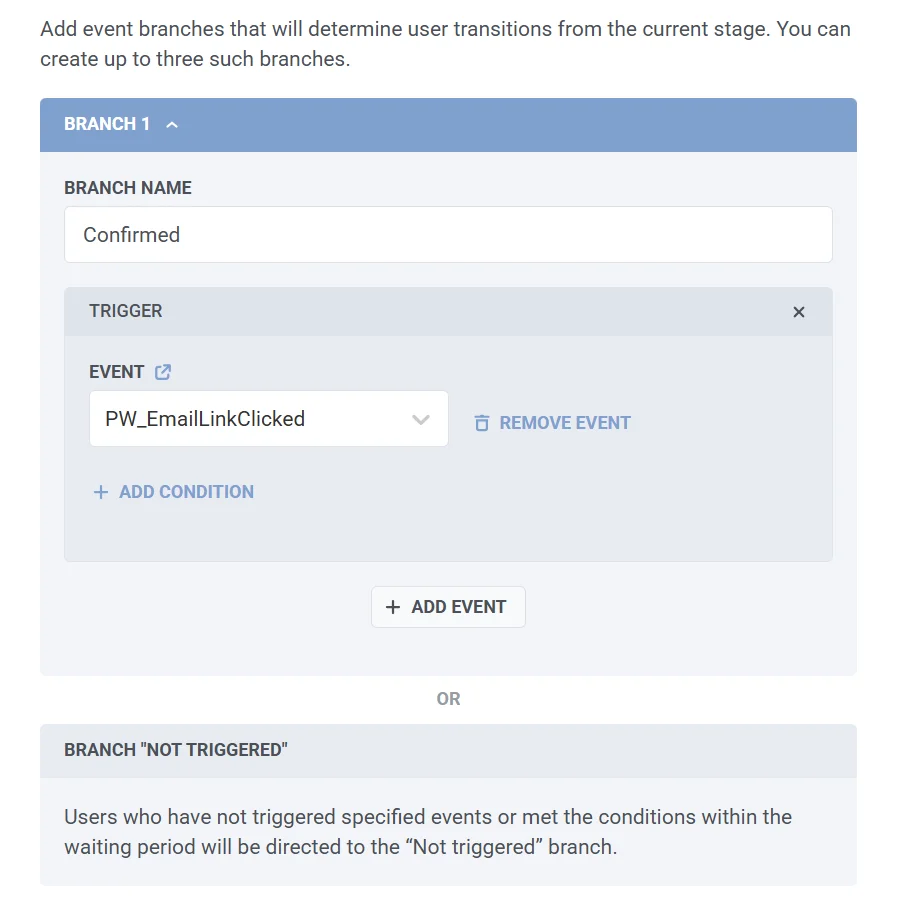Image resolution: width=902 pixels, height=915 pixels.
Task: Click the dropdown arrow in event selector
Action: [421, 419]
